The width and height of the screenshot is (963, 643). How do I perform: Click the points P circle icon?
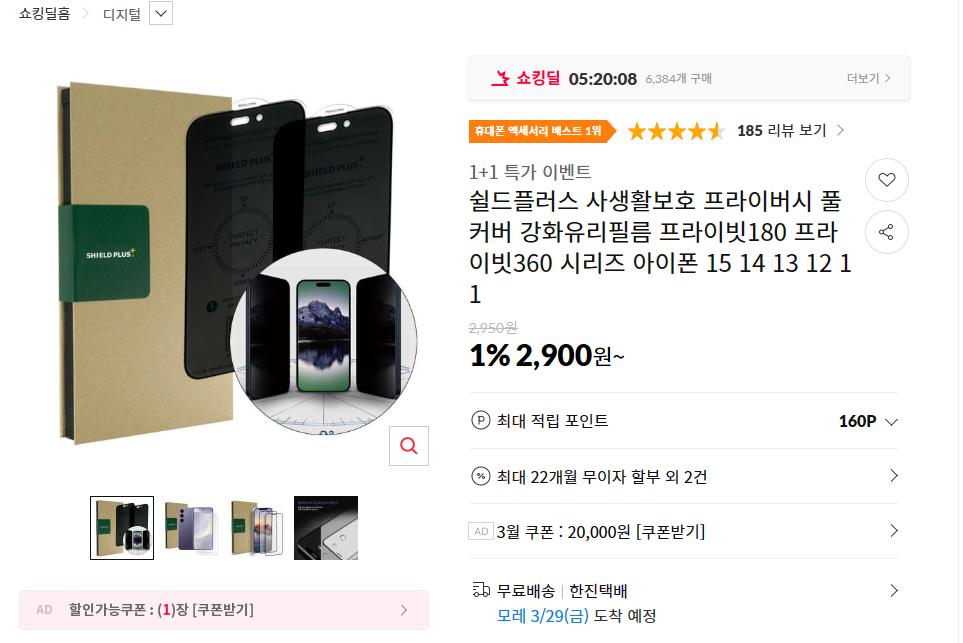tap(480, 421)
